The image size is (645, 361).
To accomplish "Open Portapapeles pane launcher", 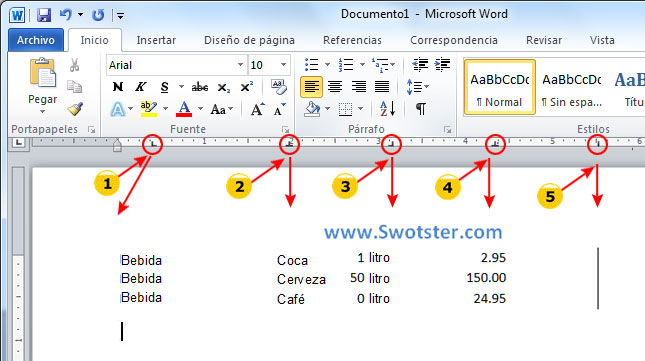I will 91,130.
